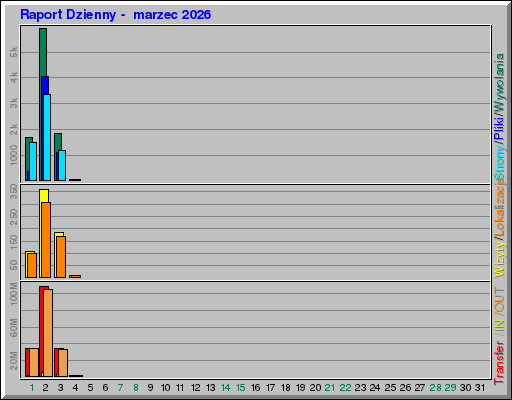Click green day number 8 on the x-axis
The image size is (512, 400).
coord(136,388)
